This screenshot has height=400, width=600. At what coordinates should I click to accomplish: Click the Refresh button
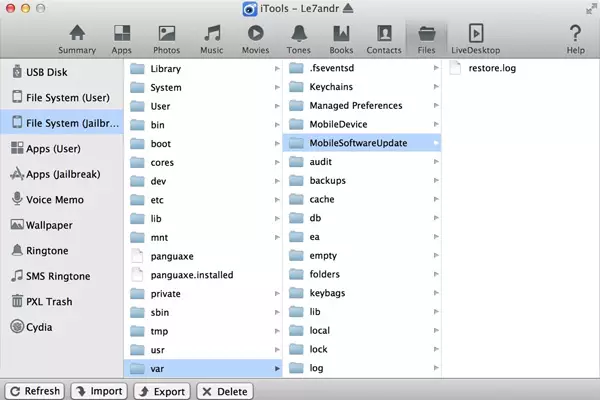tap(35, 391)
